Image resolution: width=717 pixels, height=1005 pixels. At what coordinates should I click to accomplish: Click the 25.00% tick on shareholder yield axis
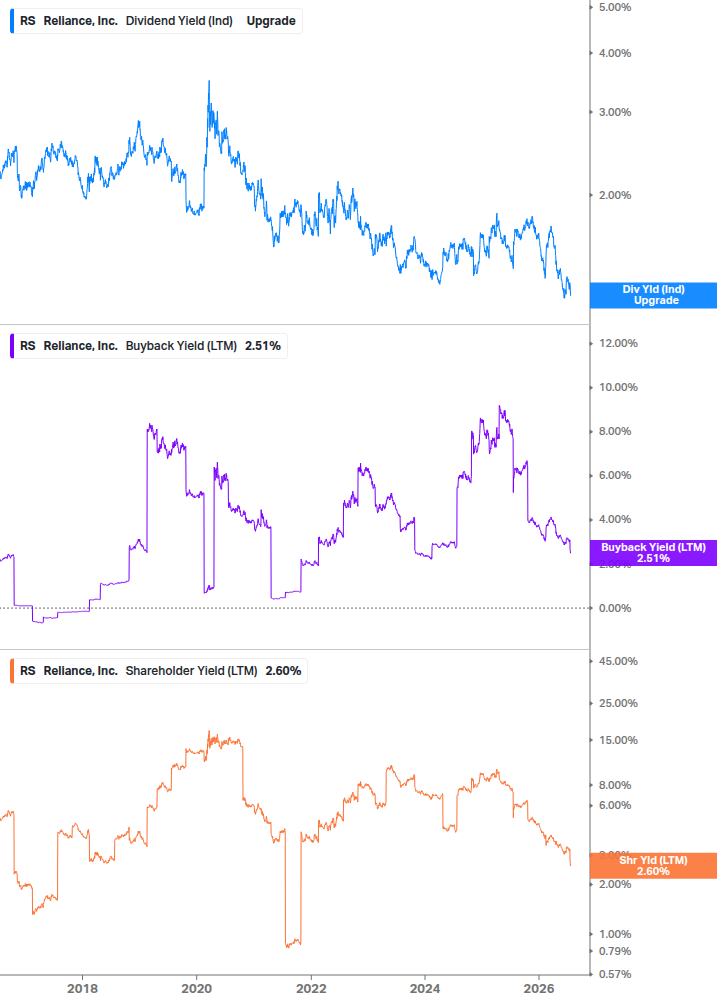[x=618, y=704]
